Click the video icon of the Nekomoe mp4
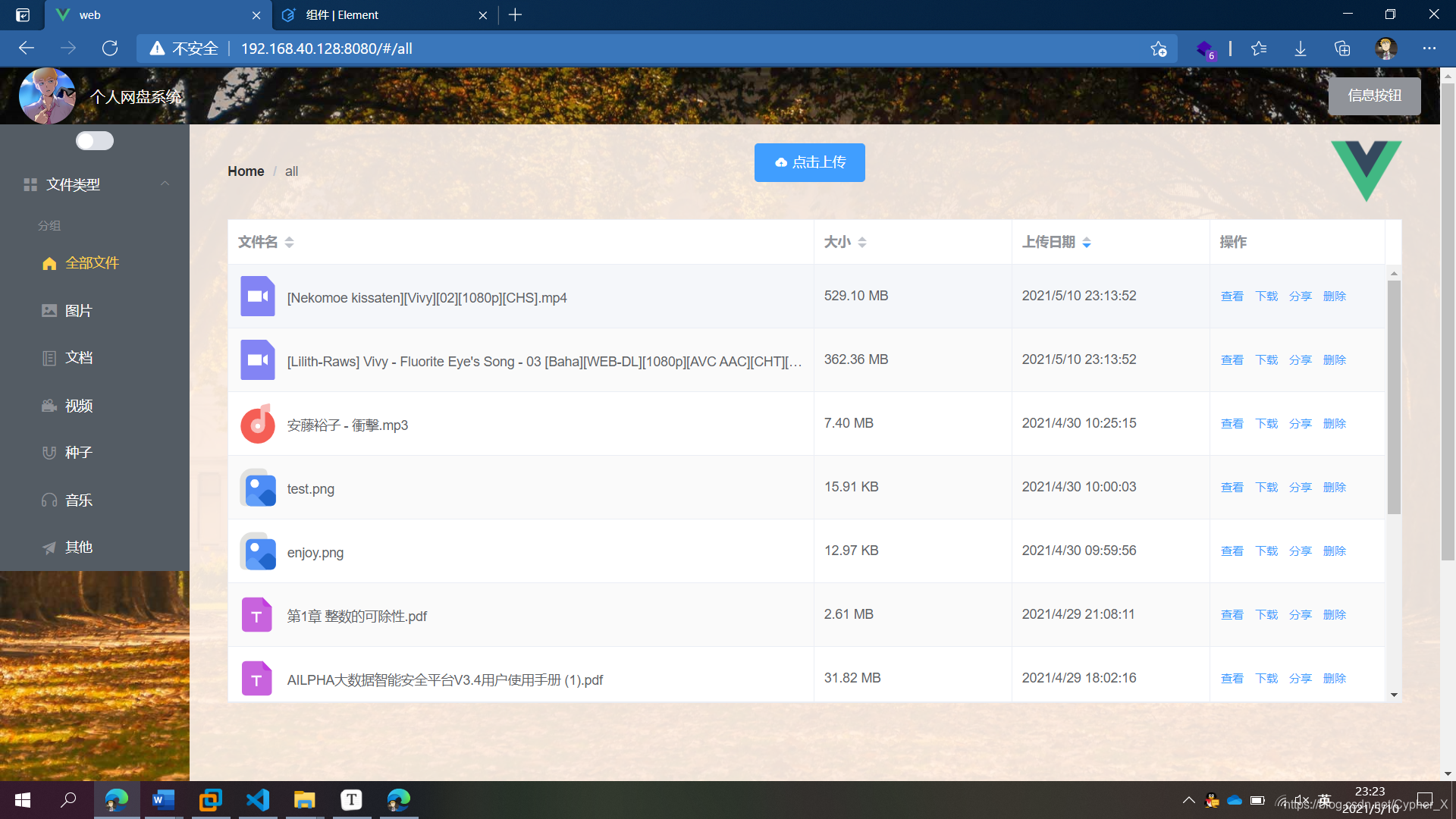 pyautogui.click(x=258, y=297)
